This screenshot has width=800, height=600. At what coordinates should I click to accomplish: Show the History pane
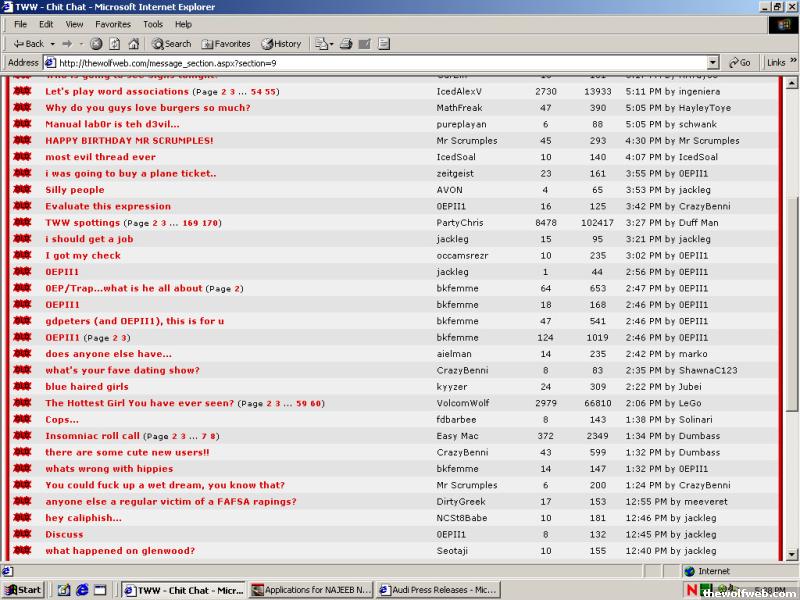[x=281, y=44]
